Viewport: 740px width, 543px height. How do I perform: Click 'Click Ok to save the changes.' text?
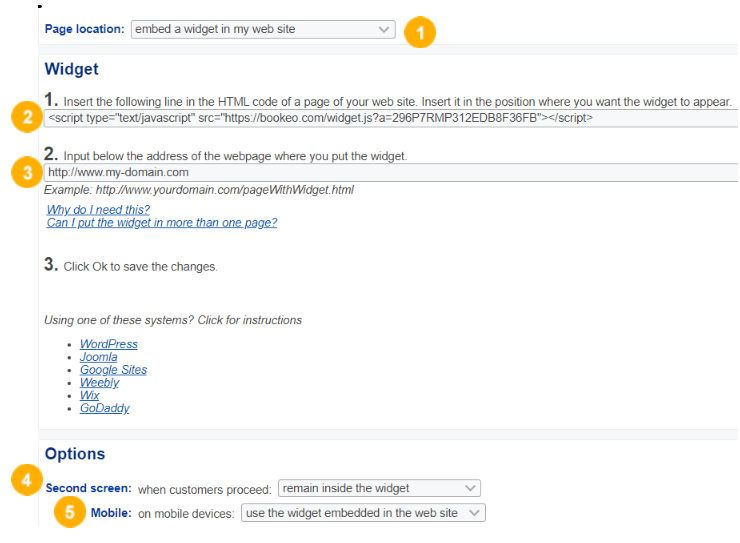(x=140, y=267)
